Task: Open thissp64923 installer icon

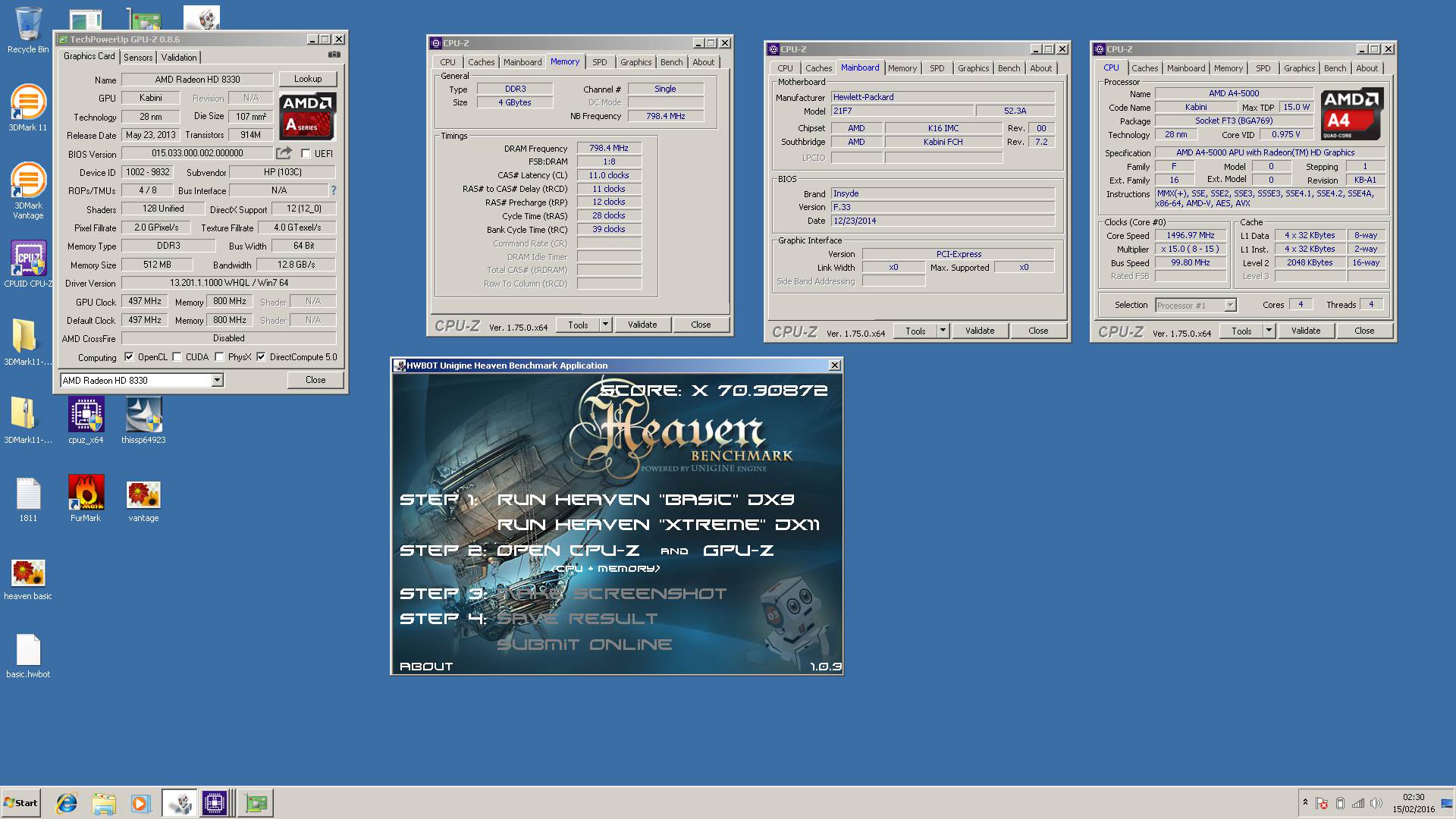Action: 143,420
